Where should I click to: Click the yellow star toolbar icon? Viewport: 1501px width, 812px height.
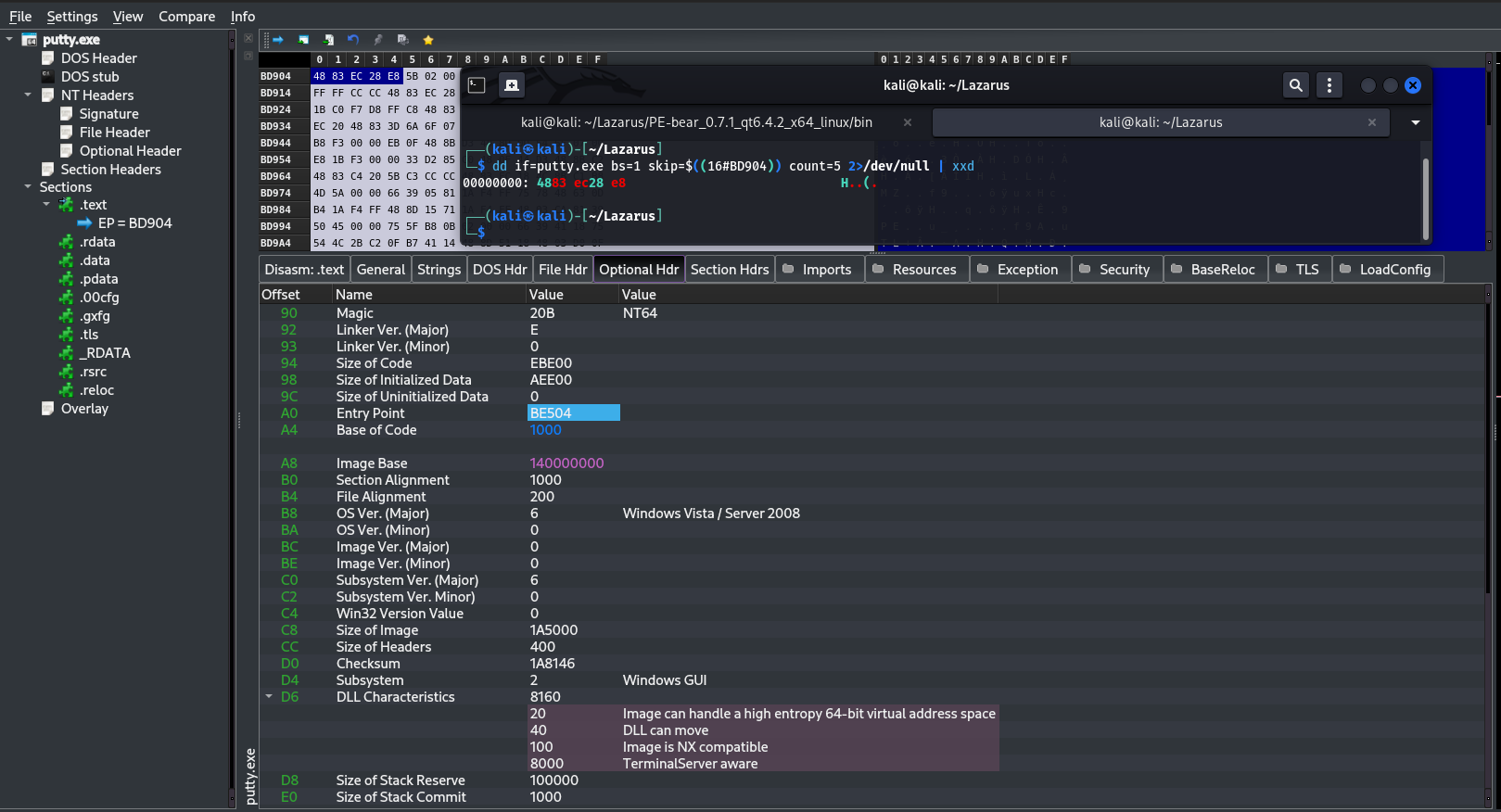pyautogui.click(x=428, y=40)
